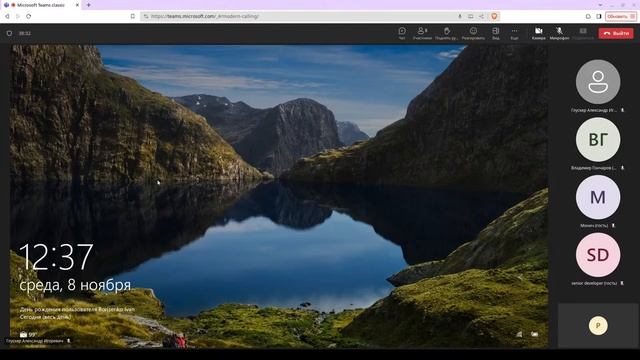This screenshot has width=640, height=360.
Task: Click the microphone permission icon in address bar
Action: point(460,16)
